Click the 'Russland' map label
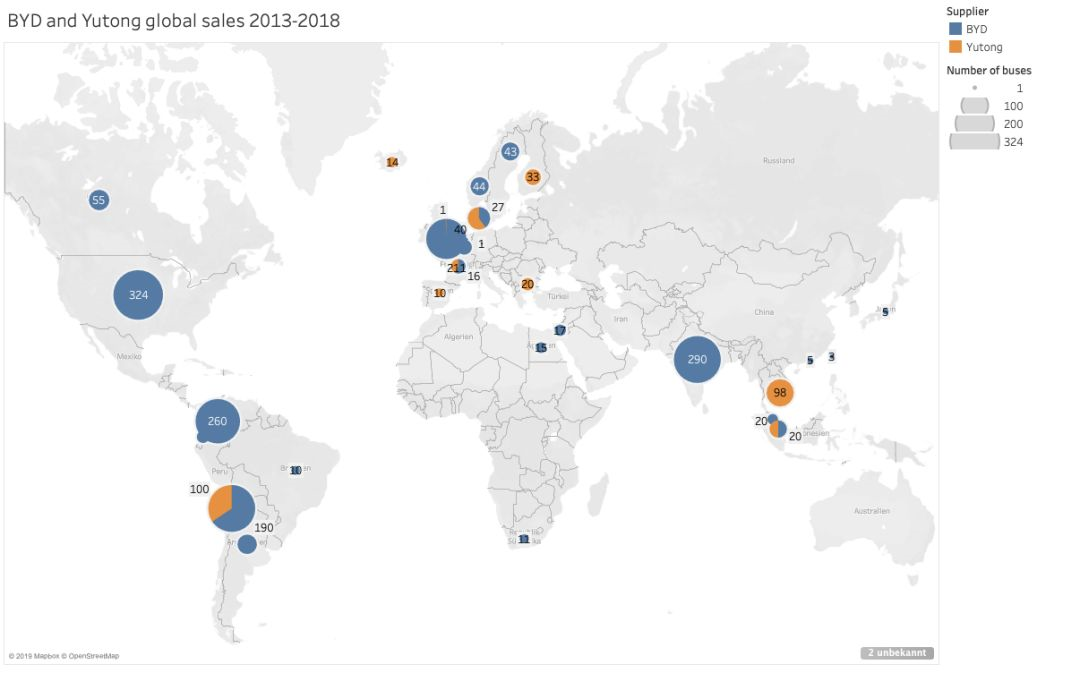 point(779,161)
